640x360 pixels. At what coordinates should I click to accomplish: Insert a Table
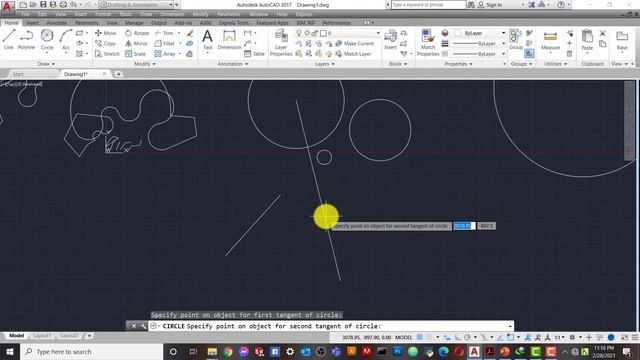coord(254,53)
